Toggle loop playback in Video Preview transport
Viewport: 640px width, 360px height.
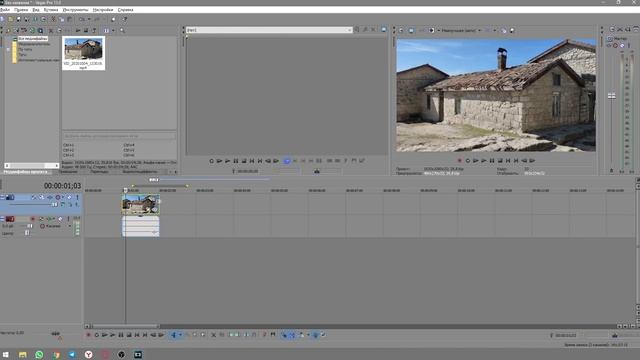coord(468,160)
